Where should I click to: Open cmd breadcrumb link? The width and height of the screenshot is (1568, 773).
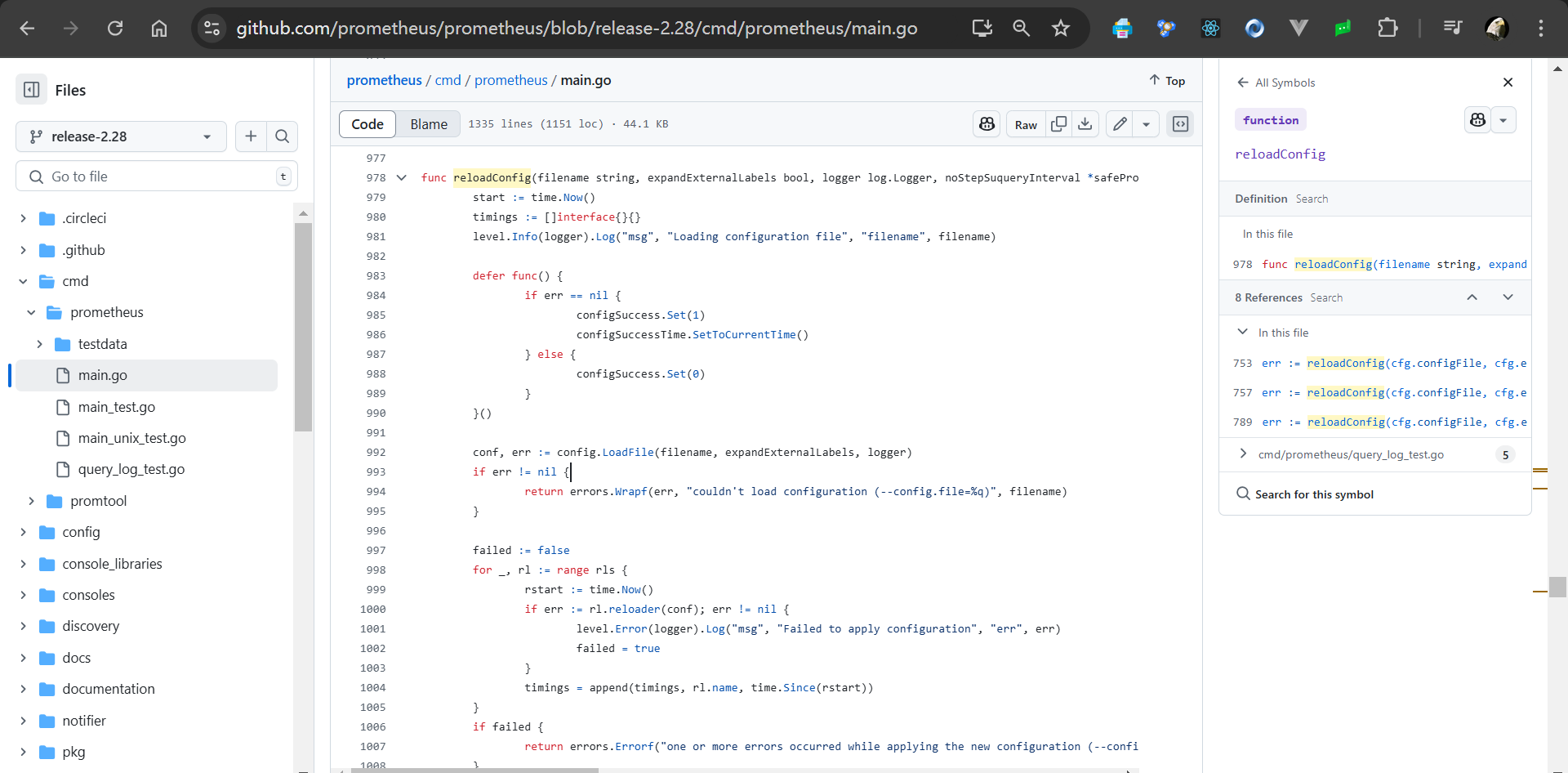pos(448,80)
